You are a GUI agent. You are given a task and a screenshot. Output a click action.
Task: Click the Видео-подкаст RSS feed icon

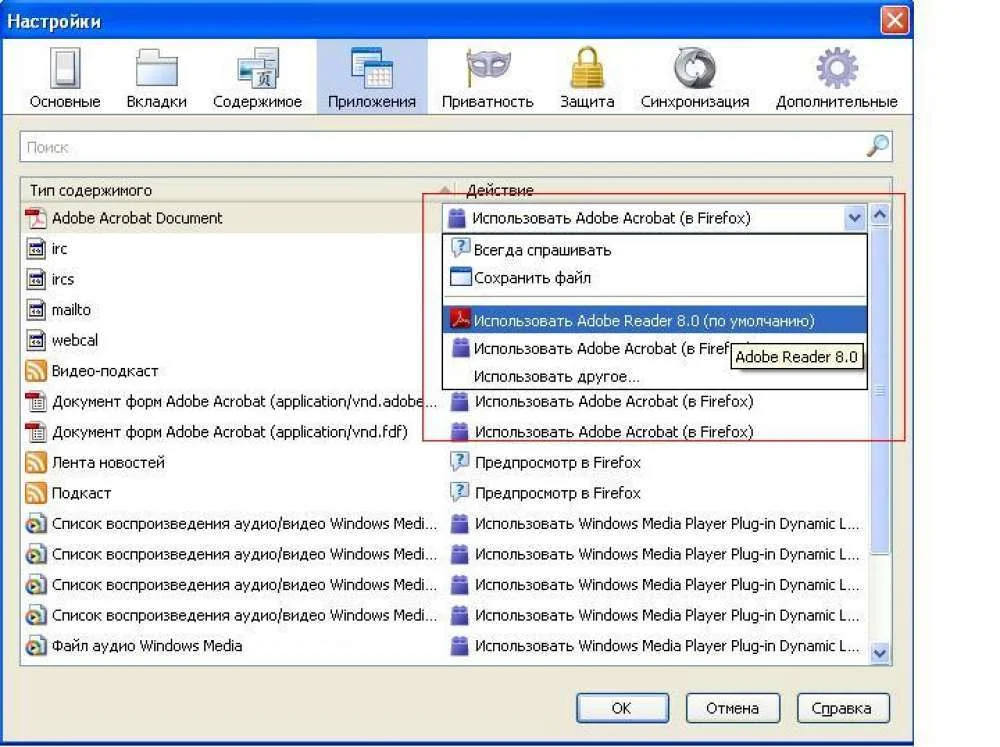point(36,371)
